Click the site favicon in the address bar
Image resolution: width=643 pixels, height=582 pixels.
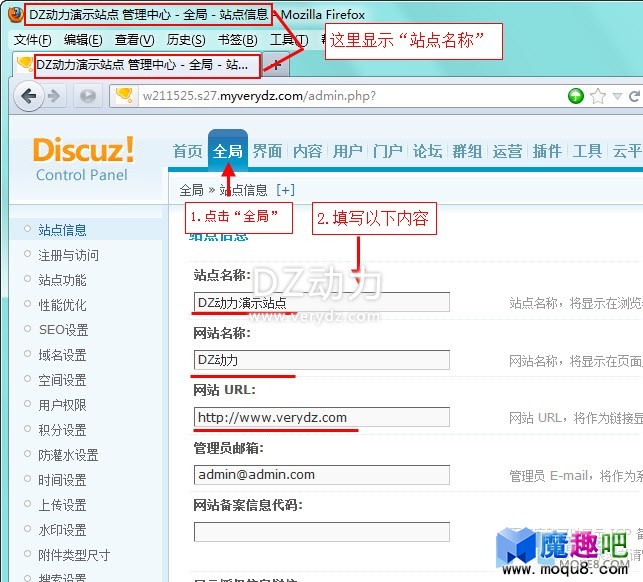[123, 96]
